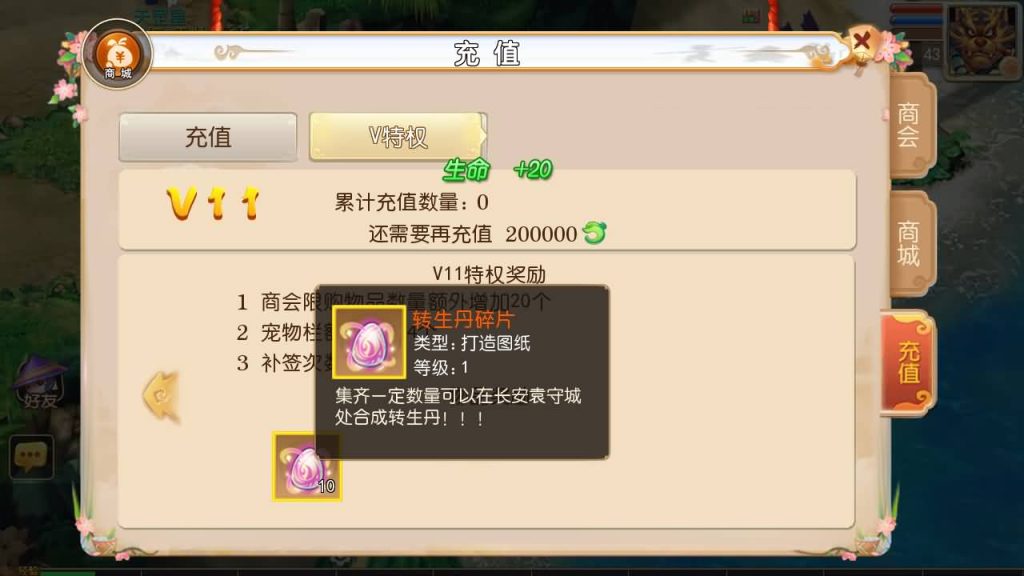Viewport: 1024px width, 576px height.
Task: Click the V11特权奖励 heading
Action: (x=489, y=274)
